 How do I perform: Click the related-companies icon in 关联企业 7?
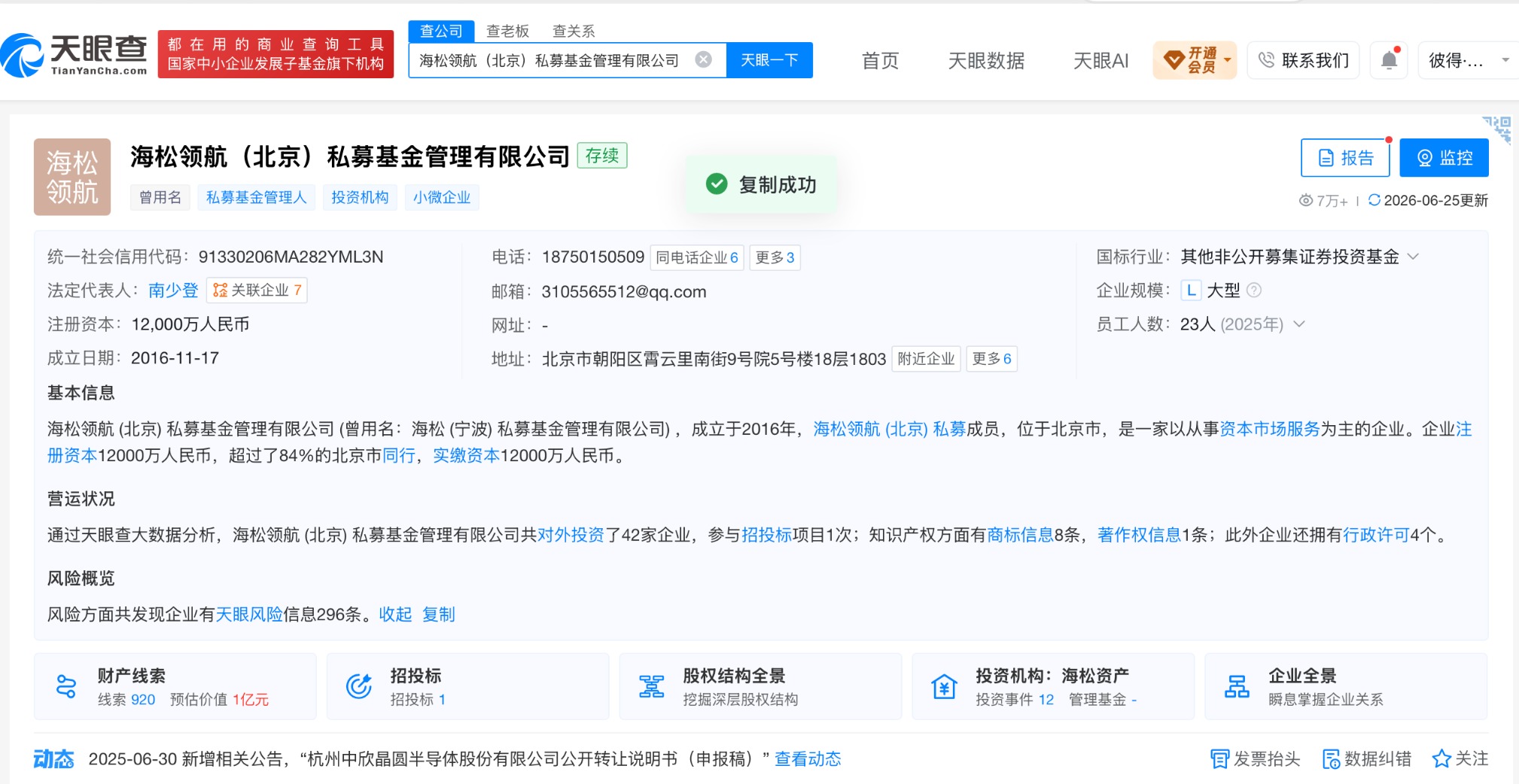click(220, 290)
